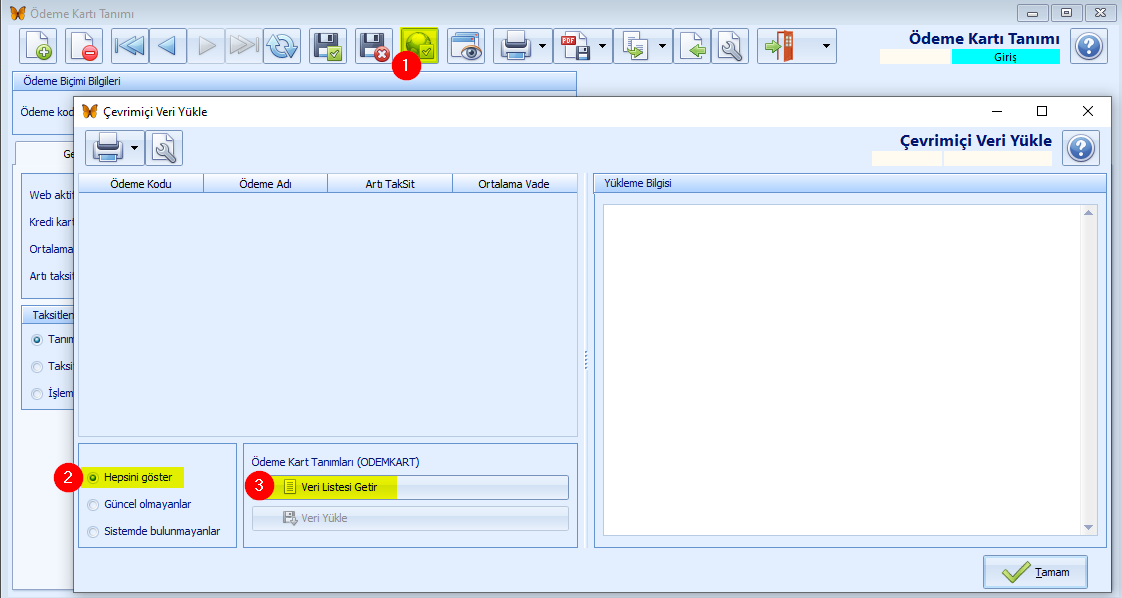Cancel save with red X floppy icon
Image resolution: width=1122 pixels, height=598 pixels.
374,46
